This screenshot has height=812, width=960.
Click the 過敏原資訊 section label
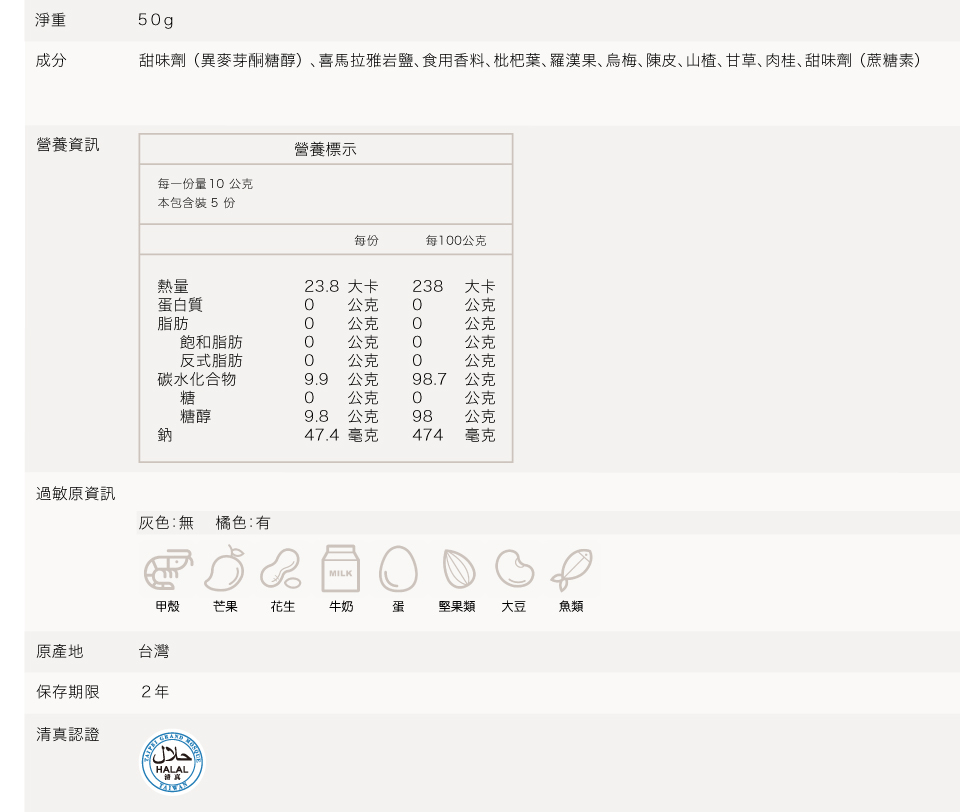76,494
